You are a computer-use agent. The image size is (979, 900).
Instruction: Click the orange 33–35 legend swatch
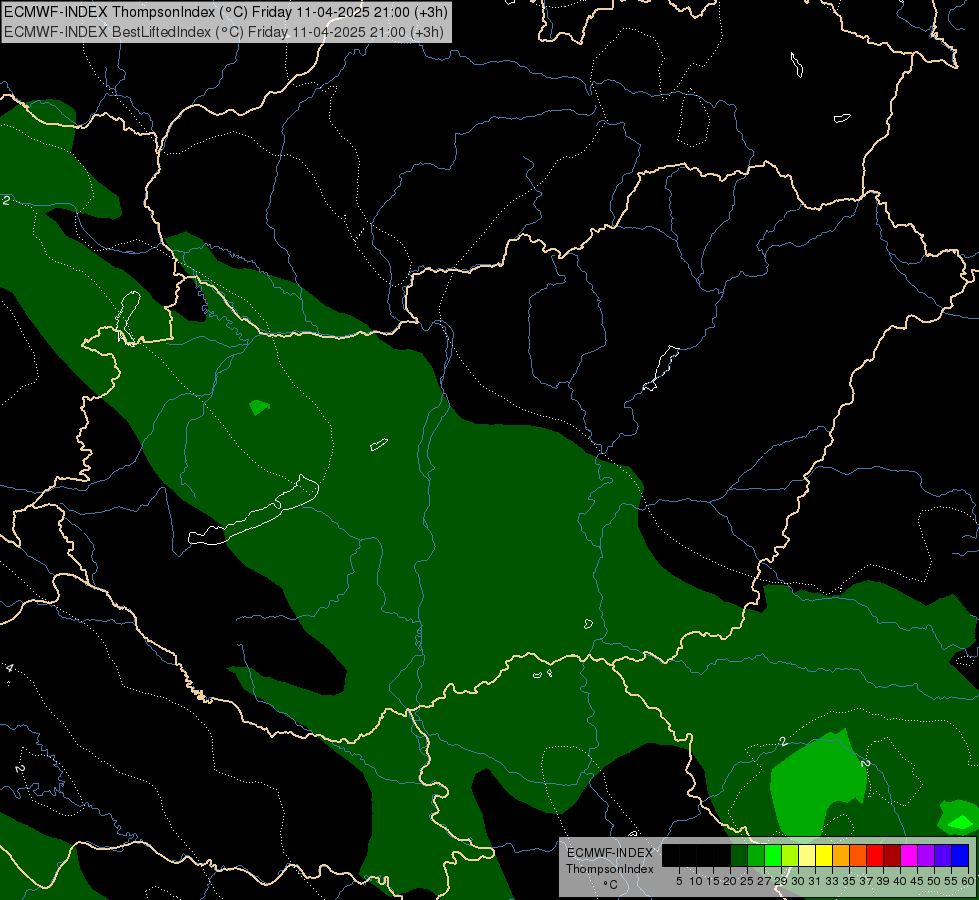click(842, 855)
